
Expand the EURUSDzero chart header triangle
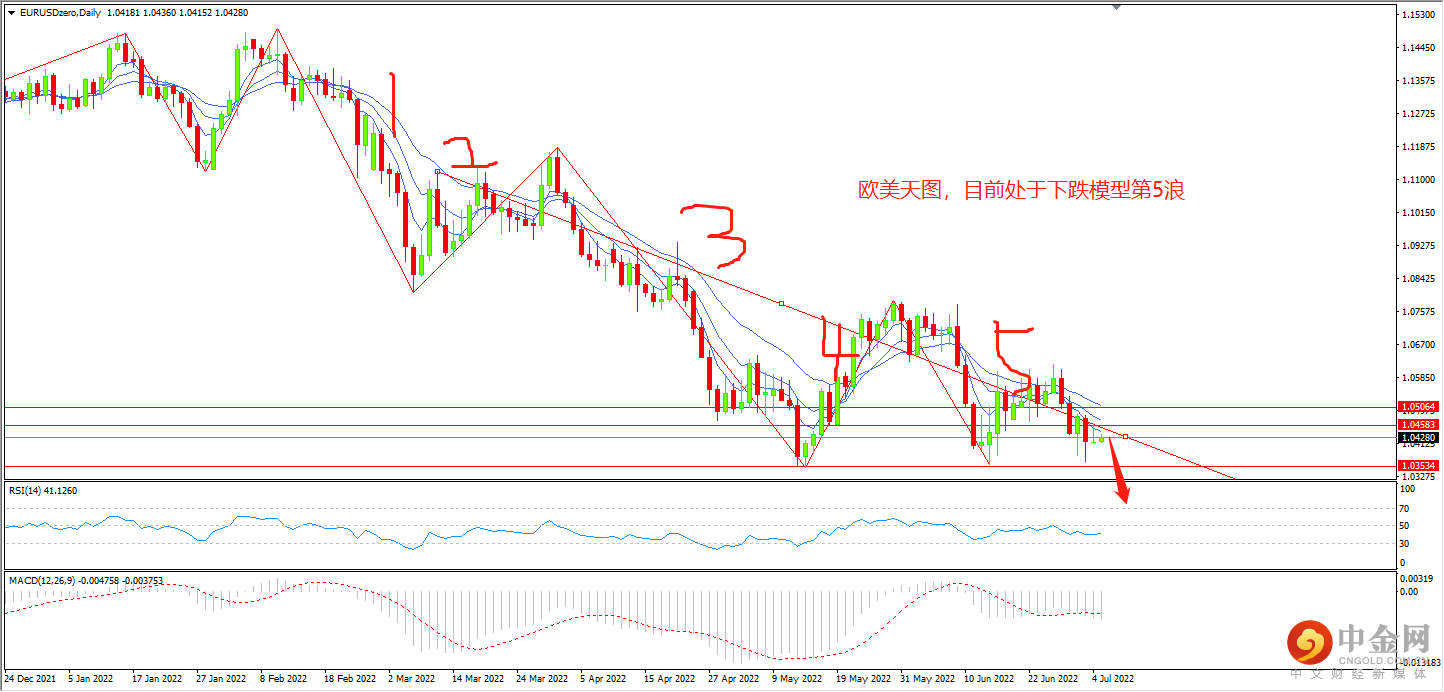click(10, 11)
